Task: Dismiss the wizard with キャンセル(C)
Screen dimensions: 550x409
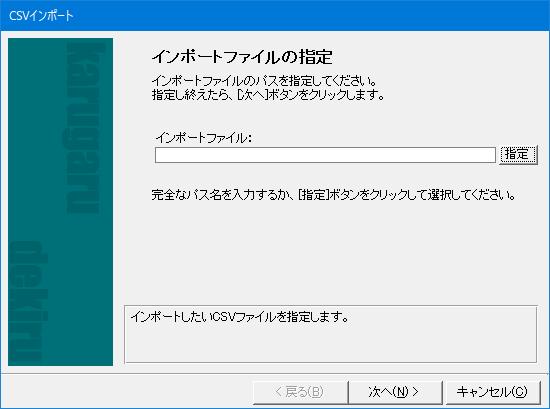Action: 492,392
